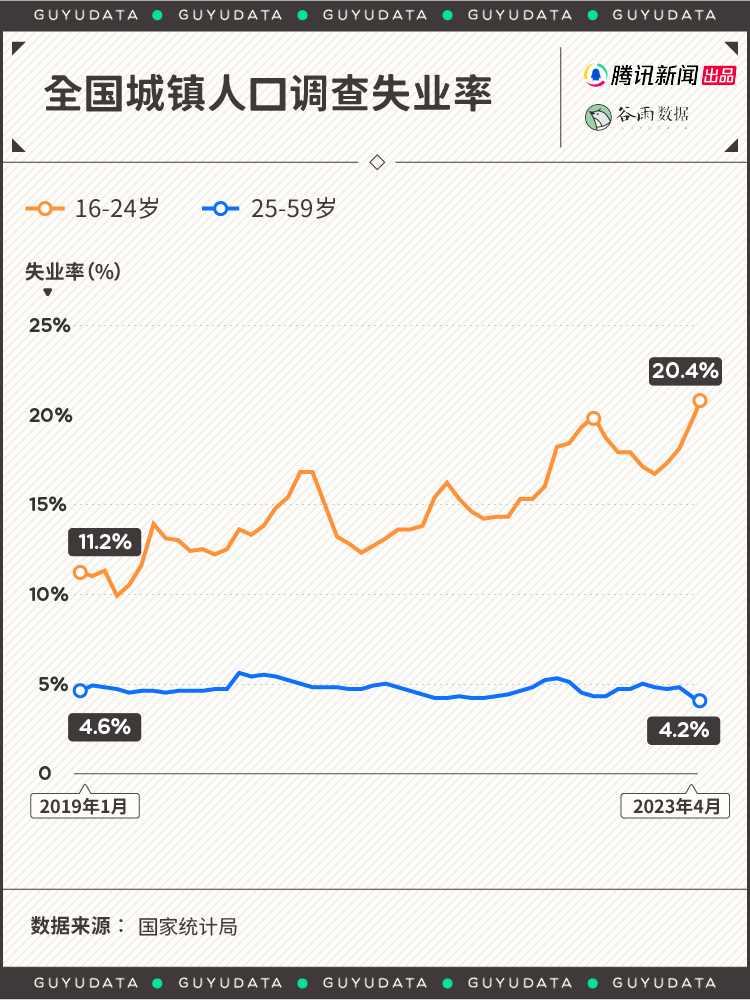The image size is (750, 1000).
Task: Click the diamond ornament below the title
Action: pyautogui.click(x=377, y=162)
